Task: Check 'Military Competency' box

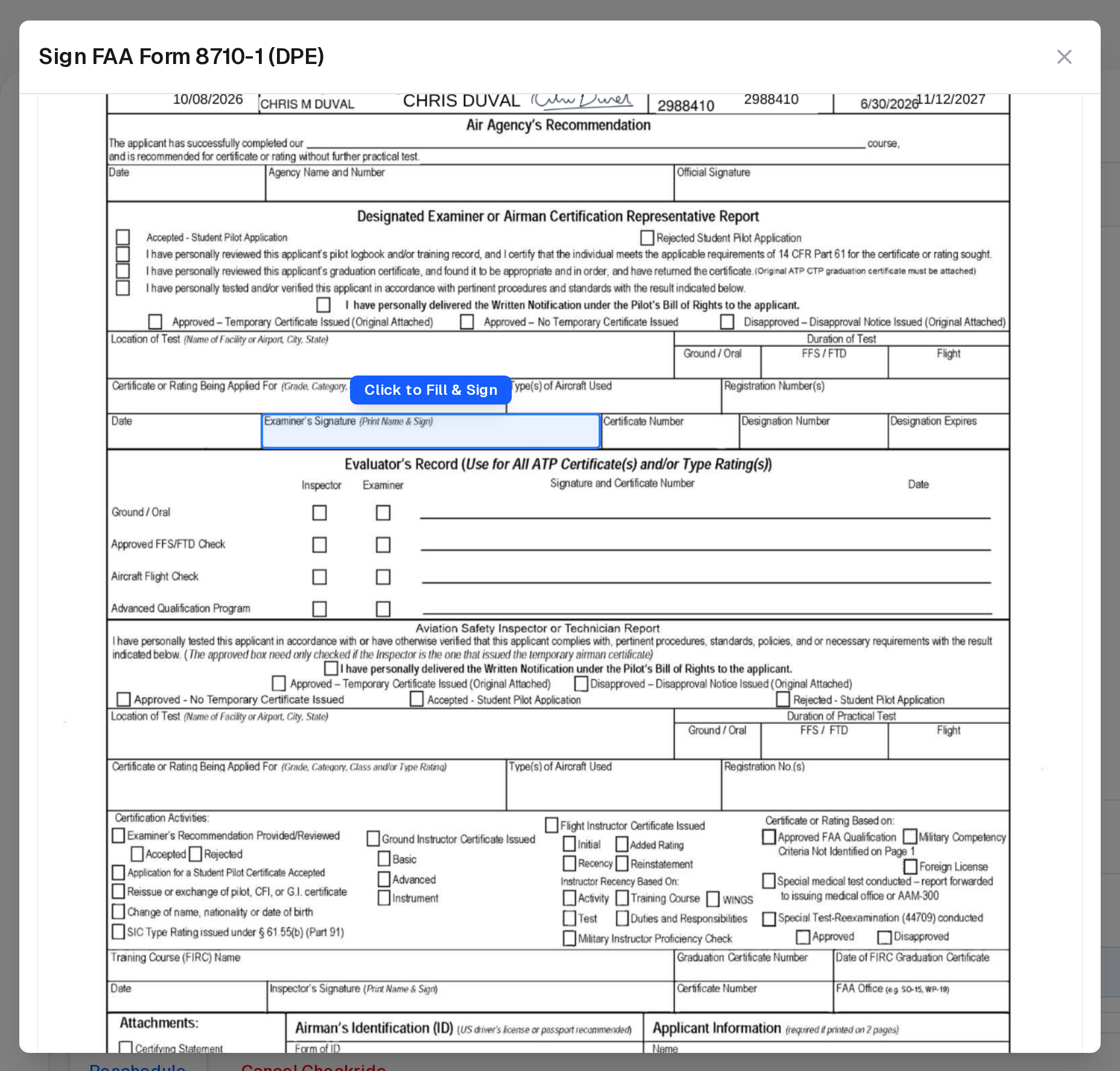Action: click(910, 837)
